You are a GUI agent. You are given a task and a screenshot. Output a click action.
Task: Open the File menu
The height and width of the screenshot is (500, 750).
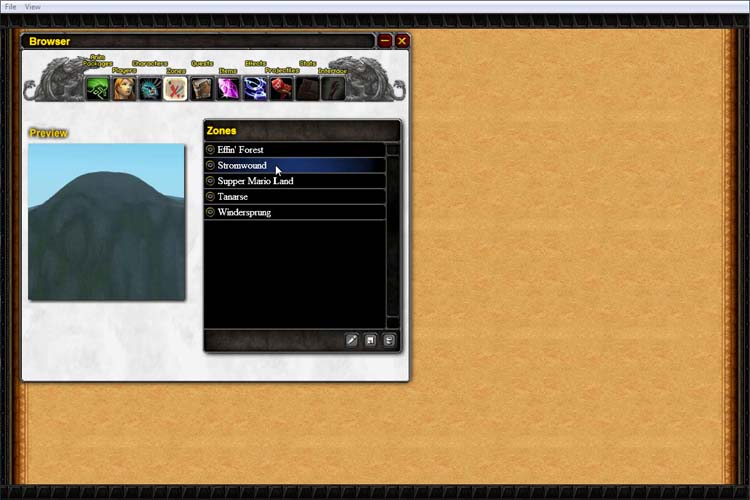10,6
